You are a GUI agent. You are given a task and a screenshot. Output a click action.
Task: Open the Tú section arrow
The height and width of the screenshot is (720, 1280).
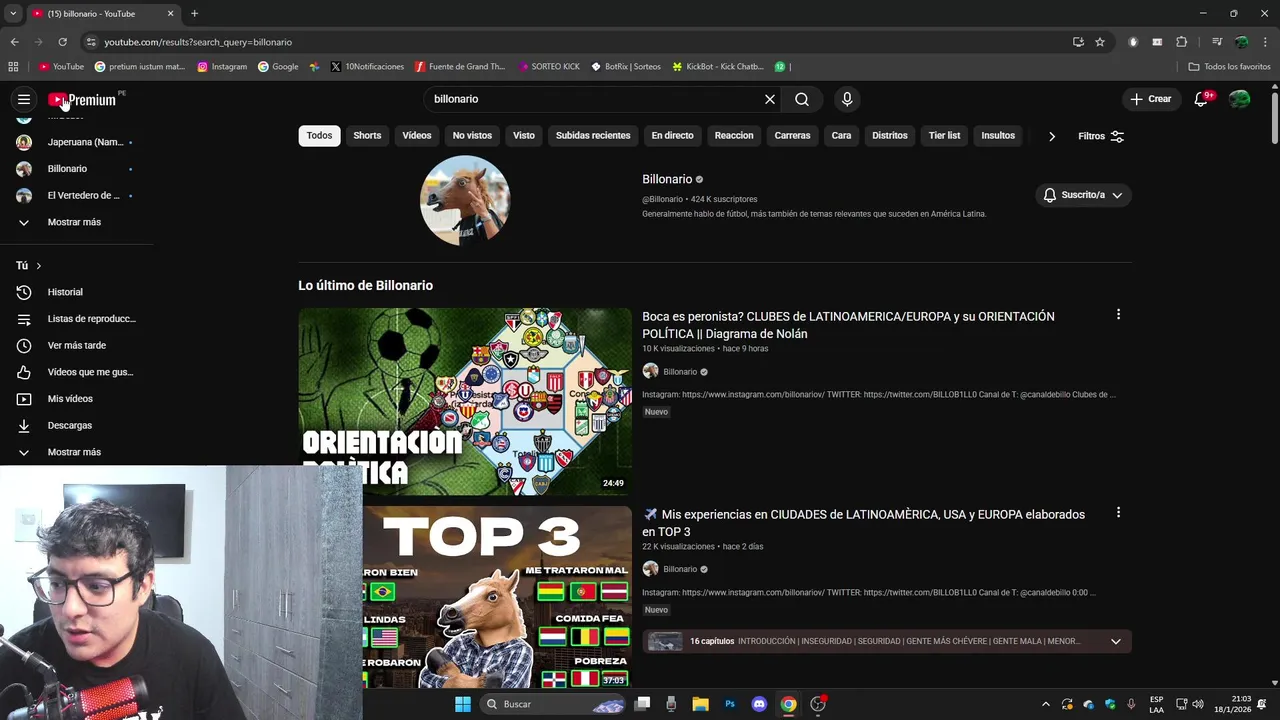[38, 266]
